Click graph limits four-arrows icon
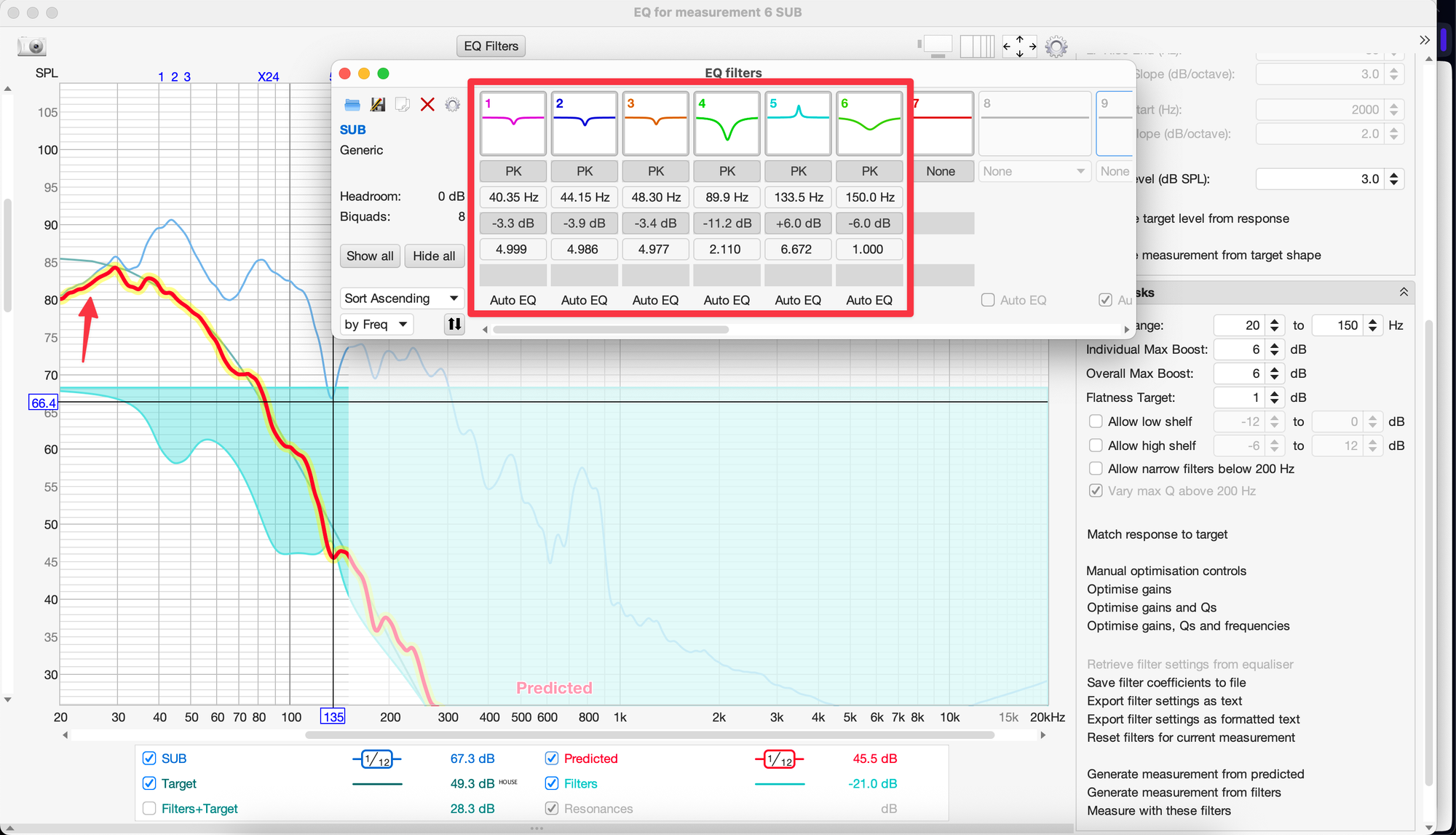Screen dimensions: 1456x835 pos(1019,47)
